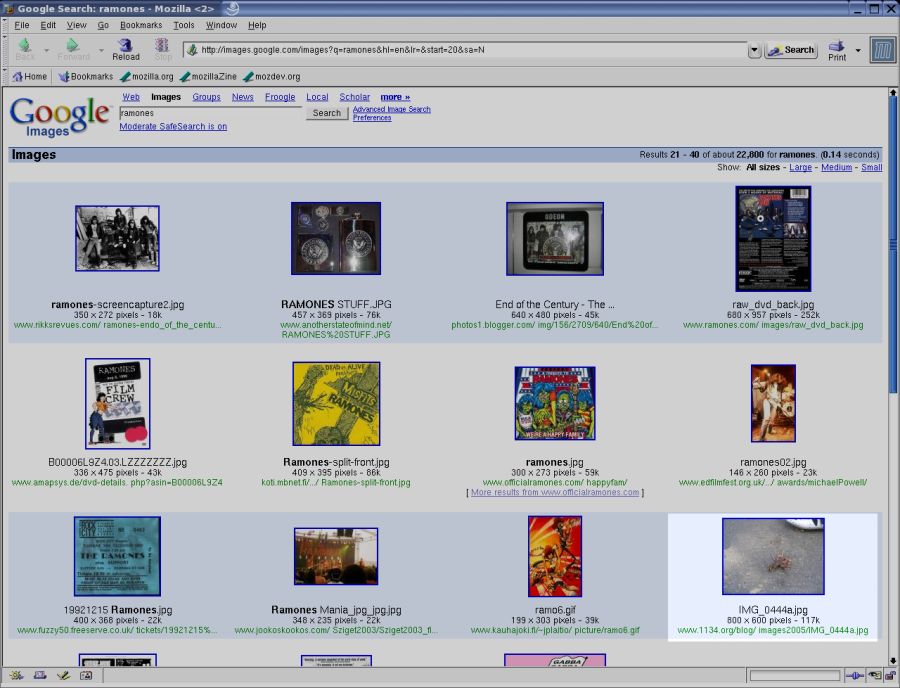Print the page with the Print button
This screenshot has width=900, height=688.
(x=837, y=50)
